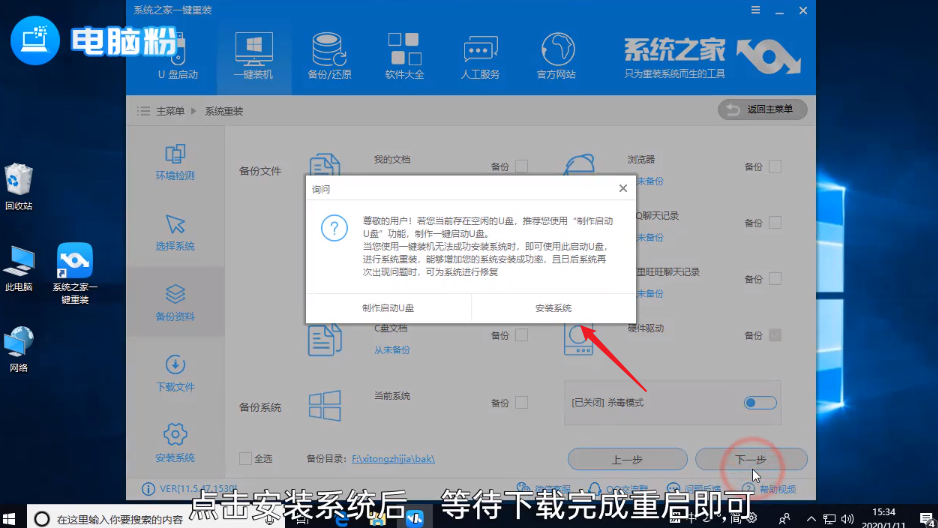
Task: Click the 浏览器 icon
Action: click(x=579, y=164)
